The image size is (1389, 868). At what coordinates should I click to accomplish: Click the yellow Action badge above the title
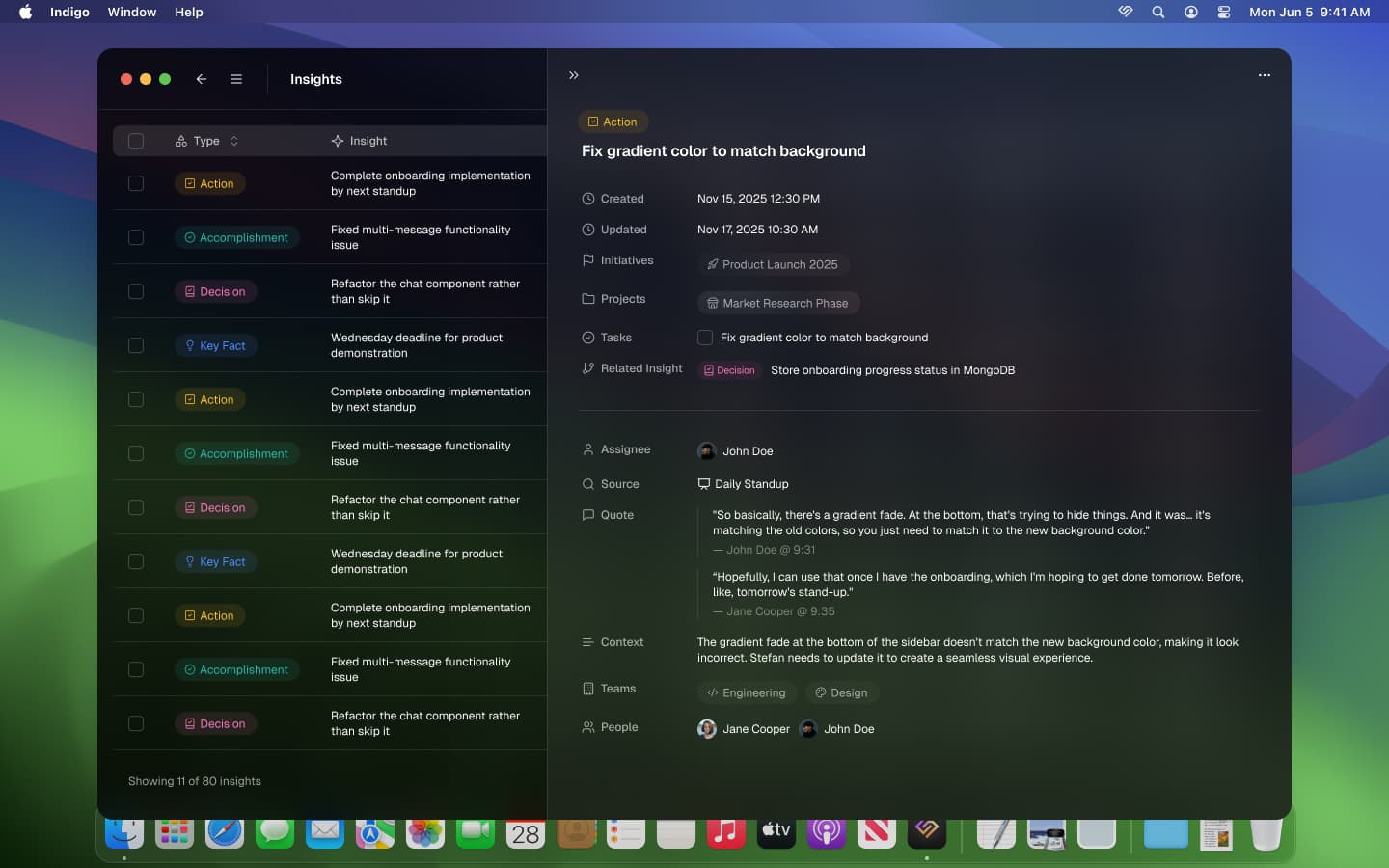612,122
